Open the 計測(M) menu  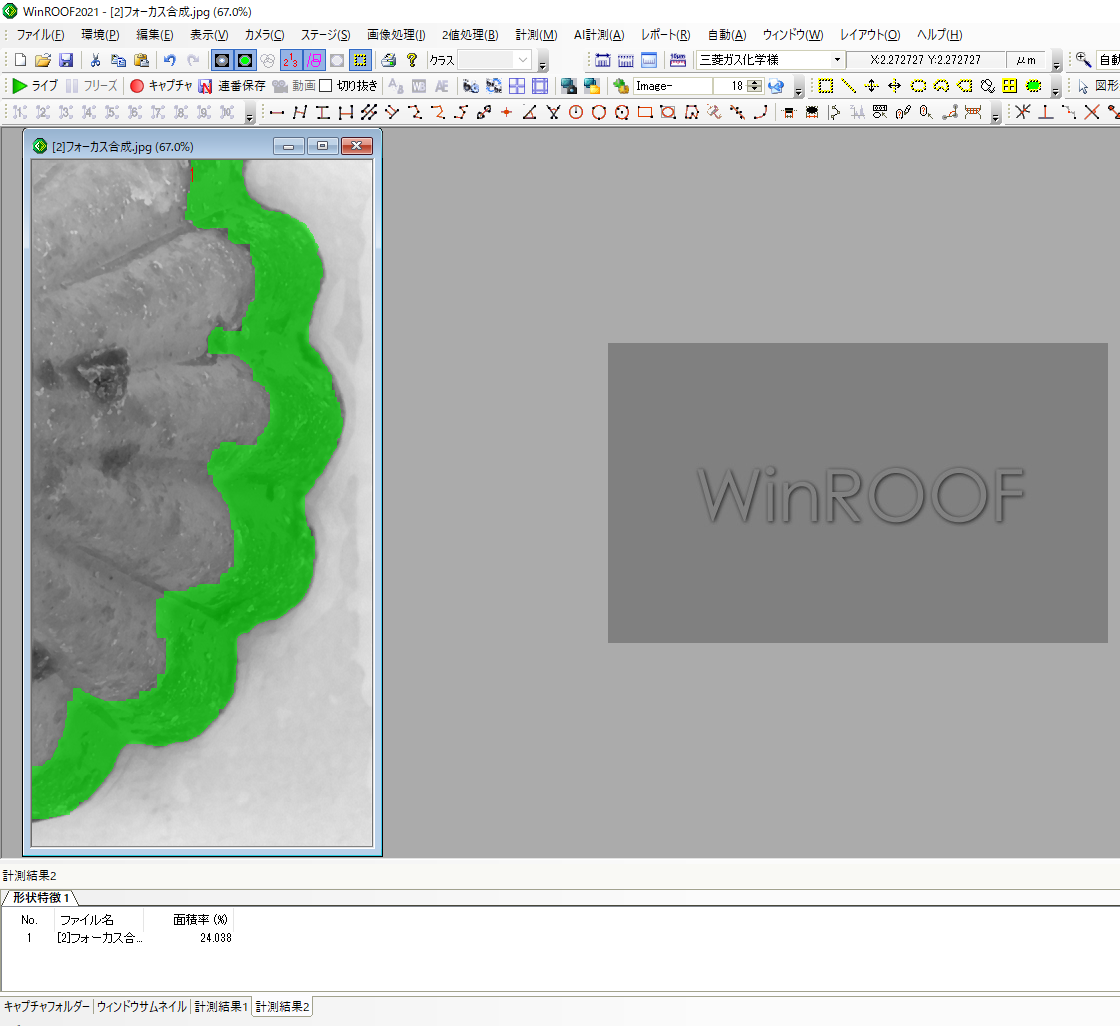pyautogui.click(x=536, y=35)
